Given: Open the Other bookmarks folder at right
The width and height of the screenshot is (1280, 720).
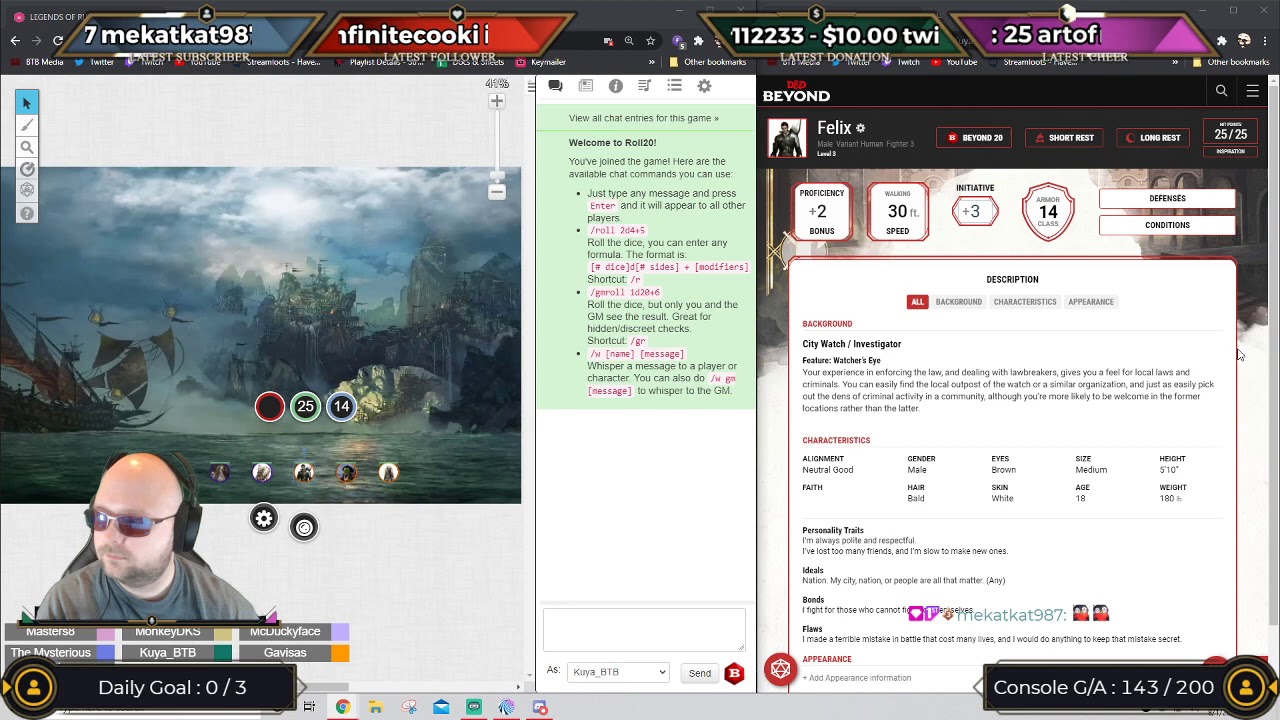Looking at the screenshot, I should (x=1231, y=62).
